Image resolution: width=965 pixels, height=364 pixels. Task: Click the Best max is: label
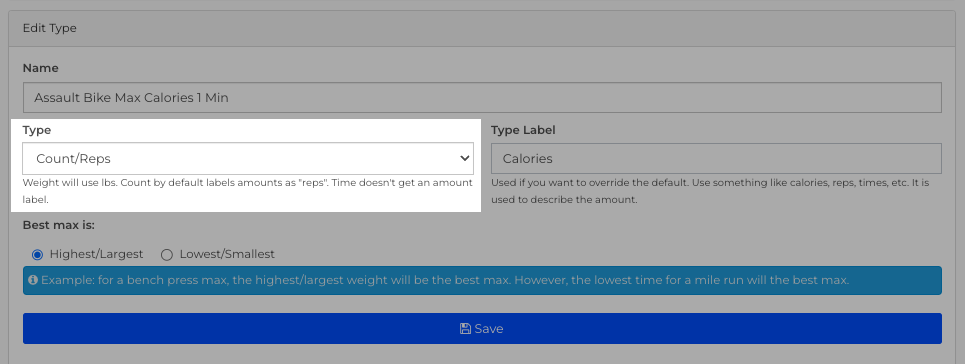pos(58,225)
